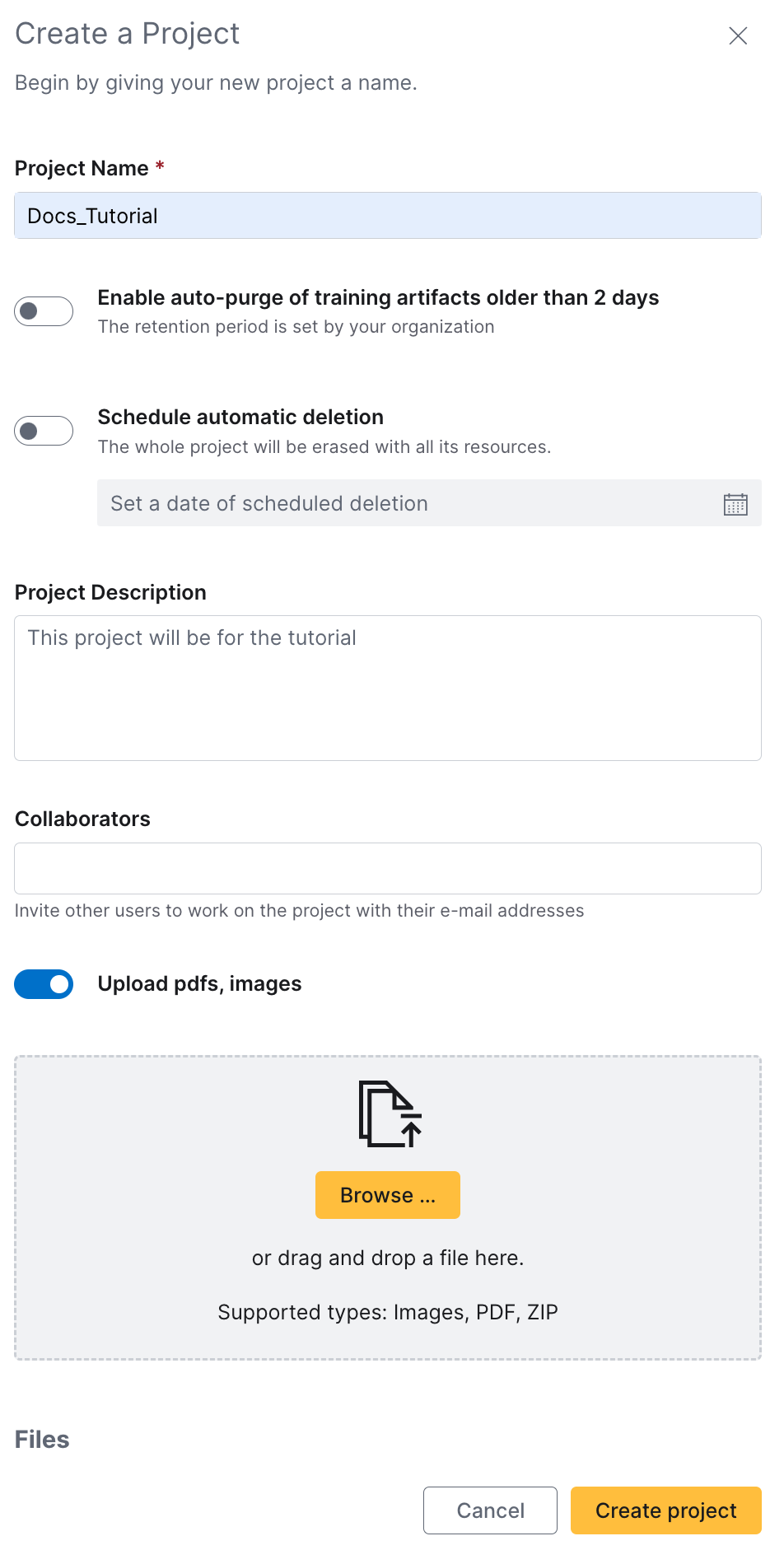Click the Create a Project title
This screenshot has width=784, height=1550.
[x=126, y=34]
